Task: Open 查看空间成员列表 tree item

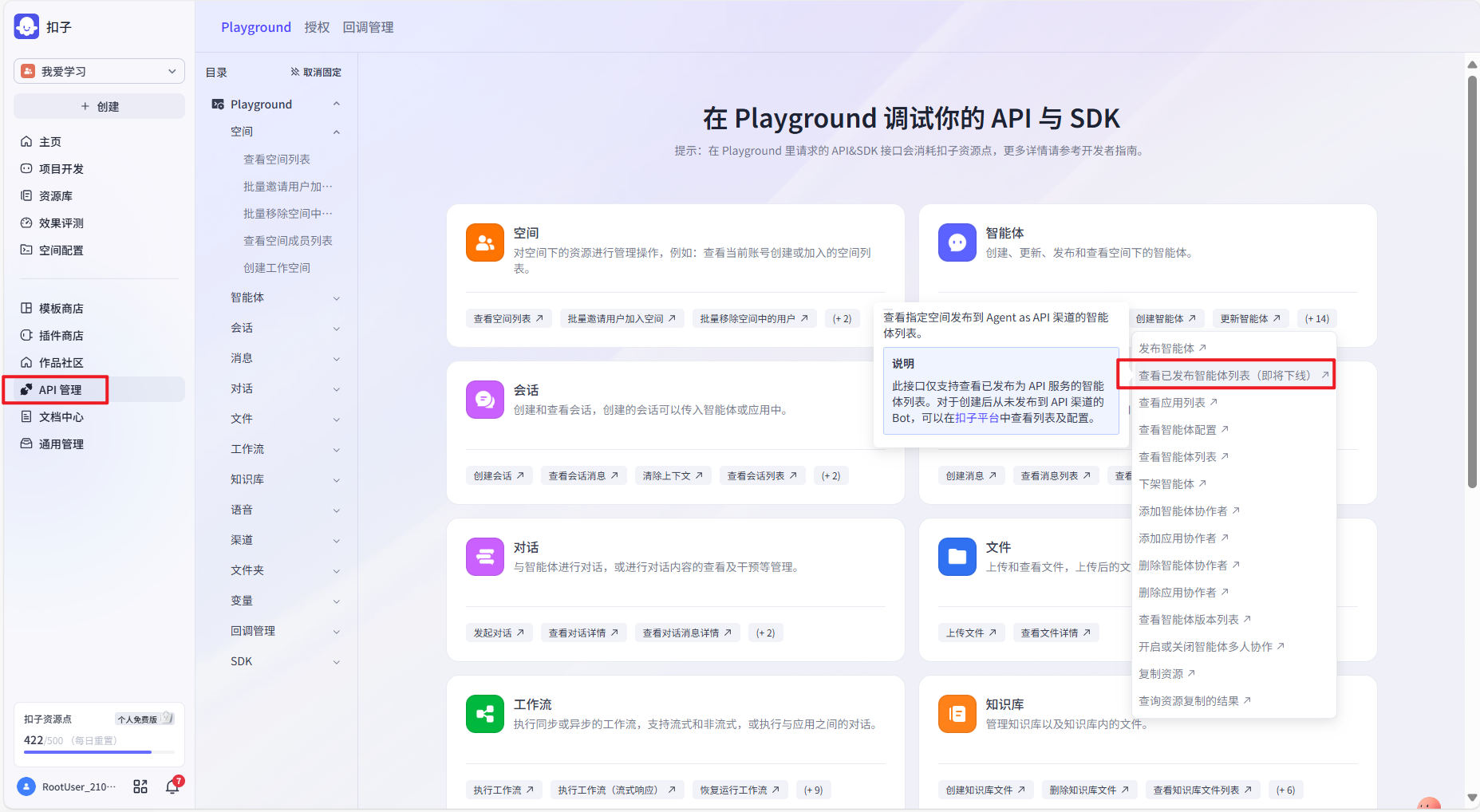Action: (x=288, y=240)
